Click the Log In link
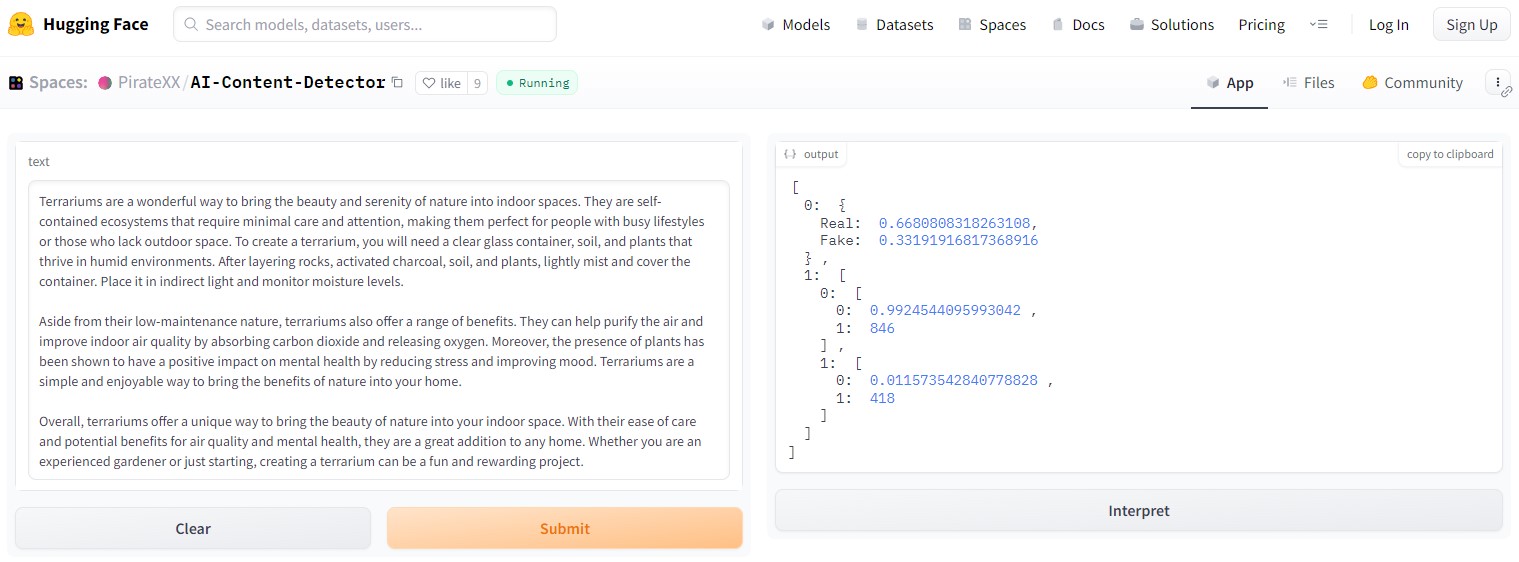This screenshot has width=1519, height=562. click(1388, 25)
